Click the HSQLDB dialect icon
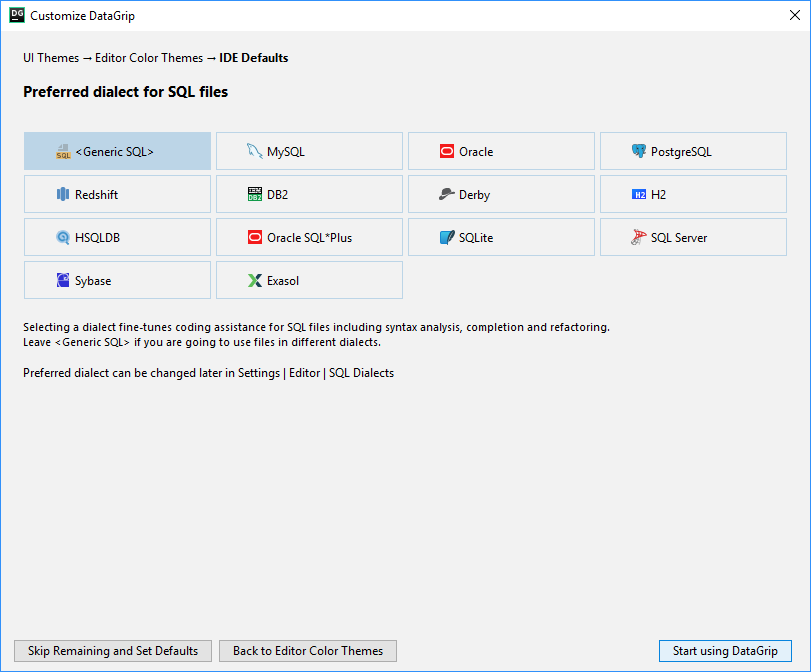Image resolution: width=811 pixels, height=672 pixels. pyautogui.click(x=63, y=238)
